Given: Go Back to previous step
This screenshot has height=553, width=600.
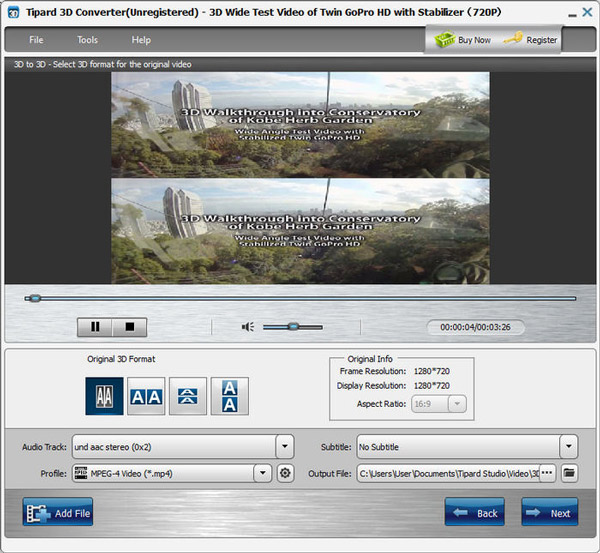Looking at the screenshot, I should 474,512.
